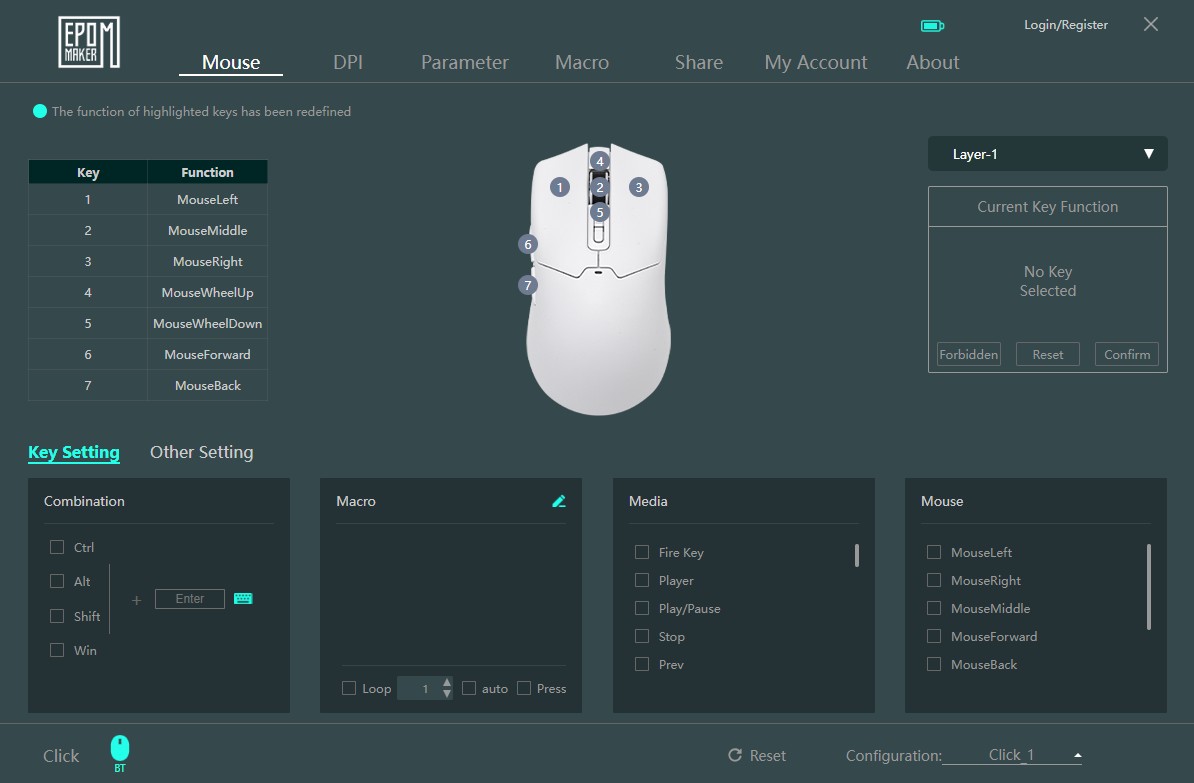Open macro editor pencil icon
The width and height of the screenshot is (1194, 783).
click(x=559, y=501)
